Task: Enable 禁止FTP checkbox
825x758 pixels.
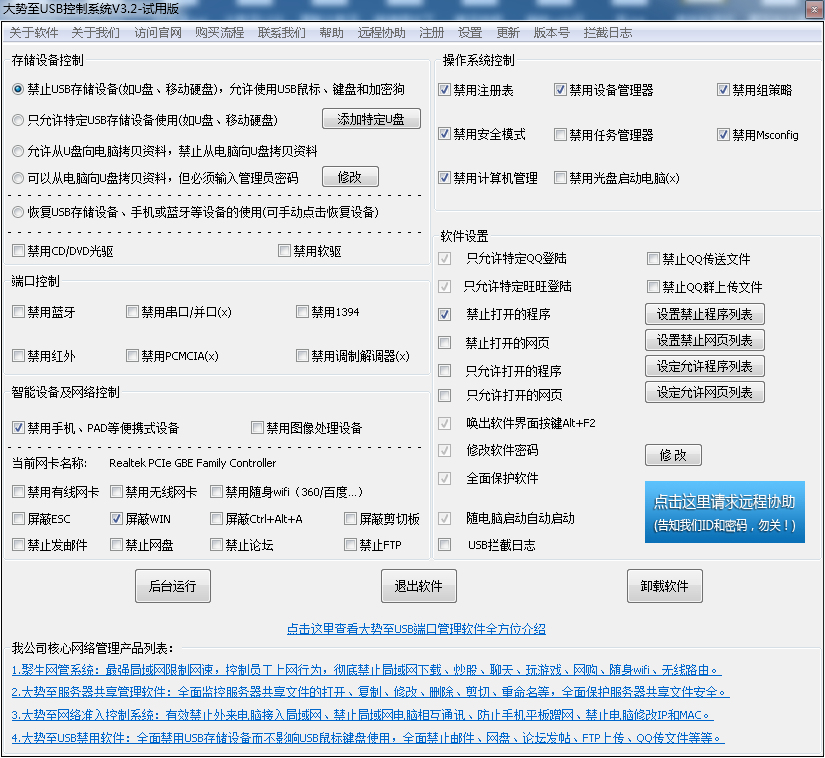Action: tap(350, 544)
